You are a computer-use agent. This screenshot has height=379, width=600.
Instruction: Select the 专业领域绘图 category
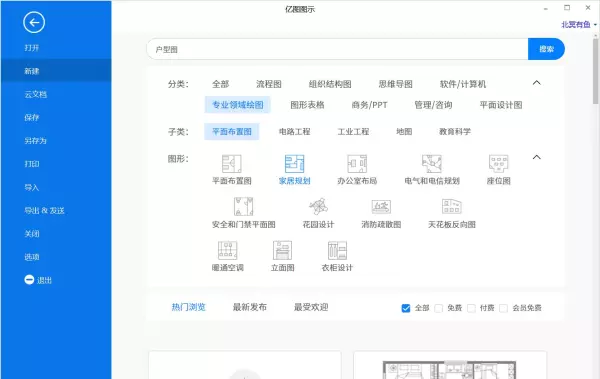(238, 105)
